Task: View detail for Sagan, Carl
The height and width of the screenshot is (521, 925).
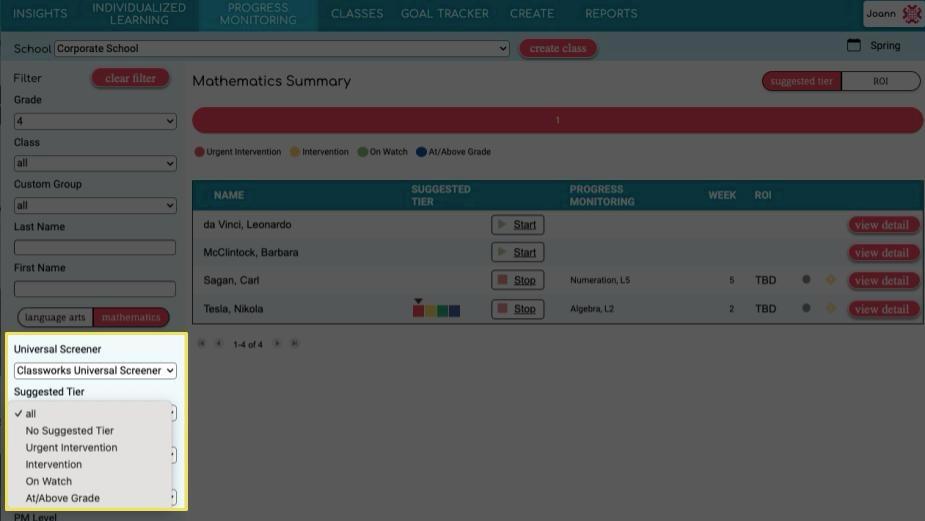Action: pyautogui.click(x=882, y=280)
